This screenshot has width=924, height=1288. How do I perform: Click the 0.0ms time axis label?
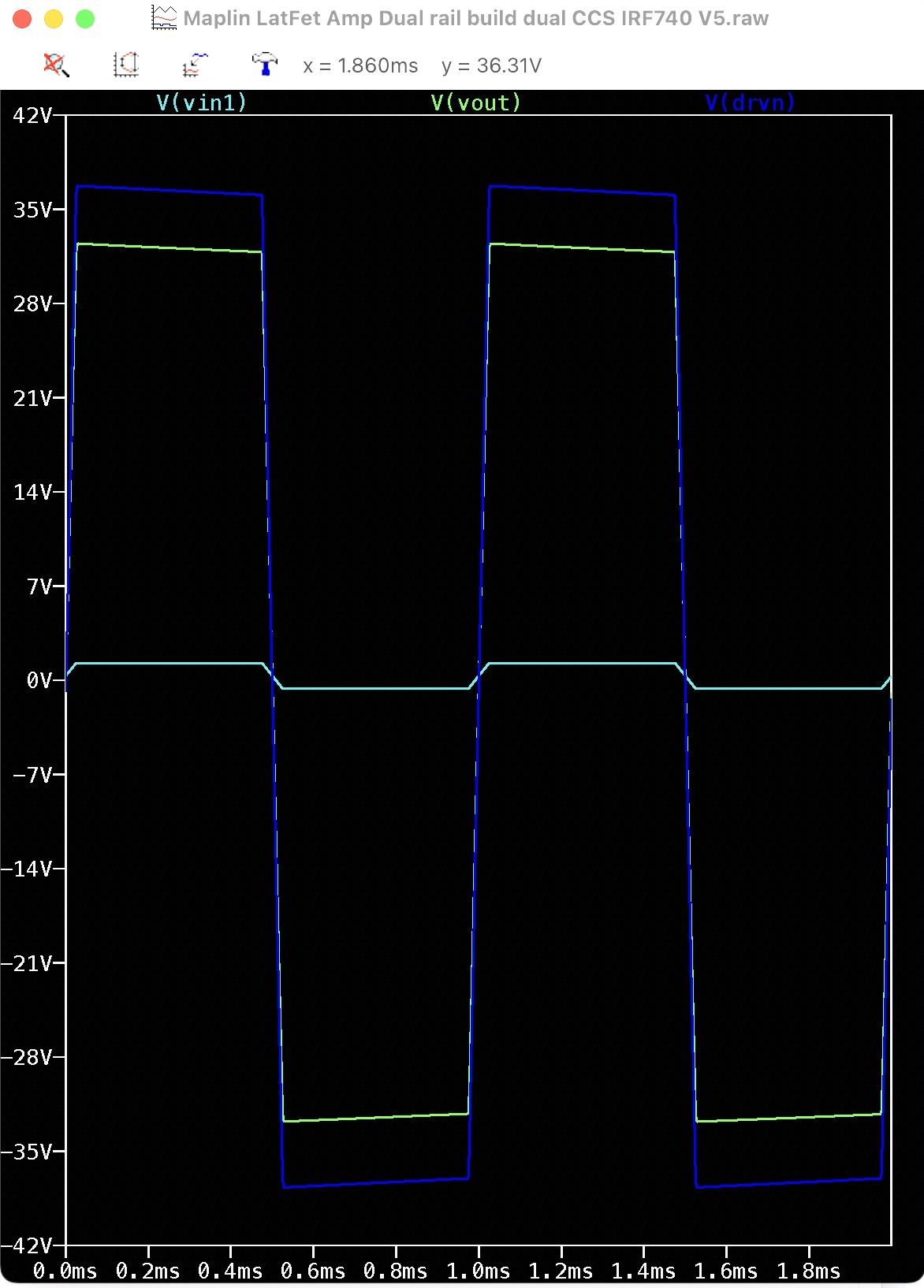65,1271
